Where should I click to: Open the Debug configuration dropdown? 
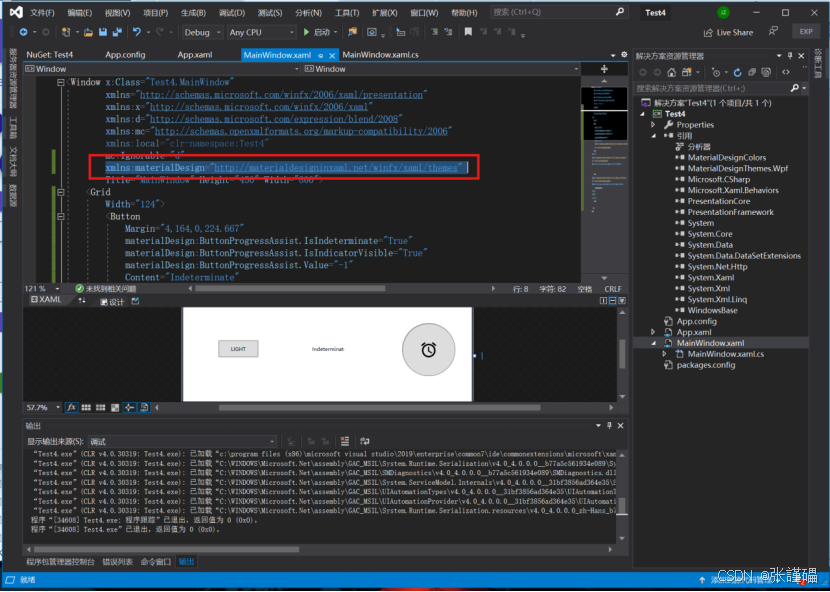(198, 31)
